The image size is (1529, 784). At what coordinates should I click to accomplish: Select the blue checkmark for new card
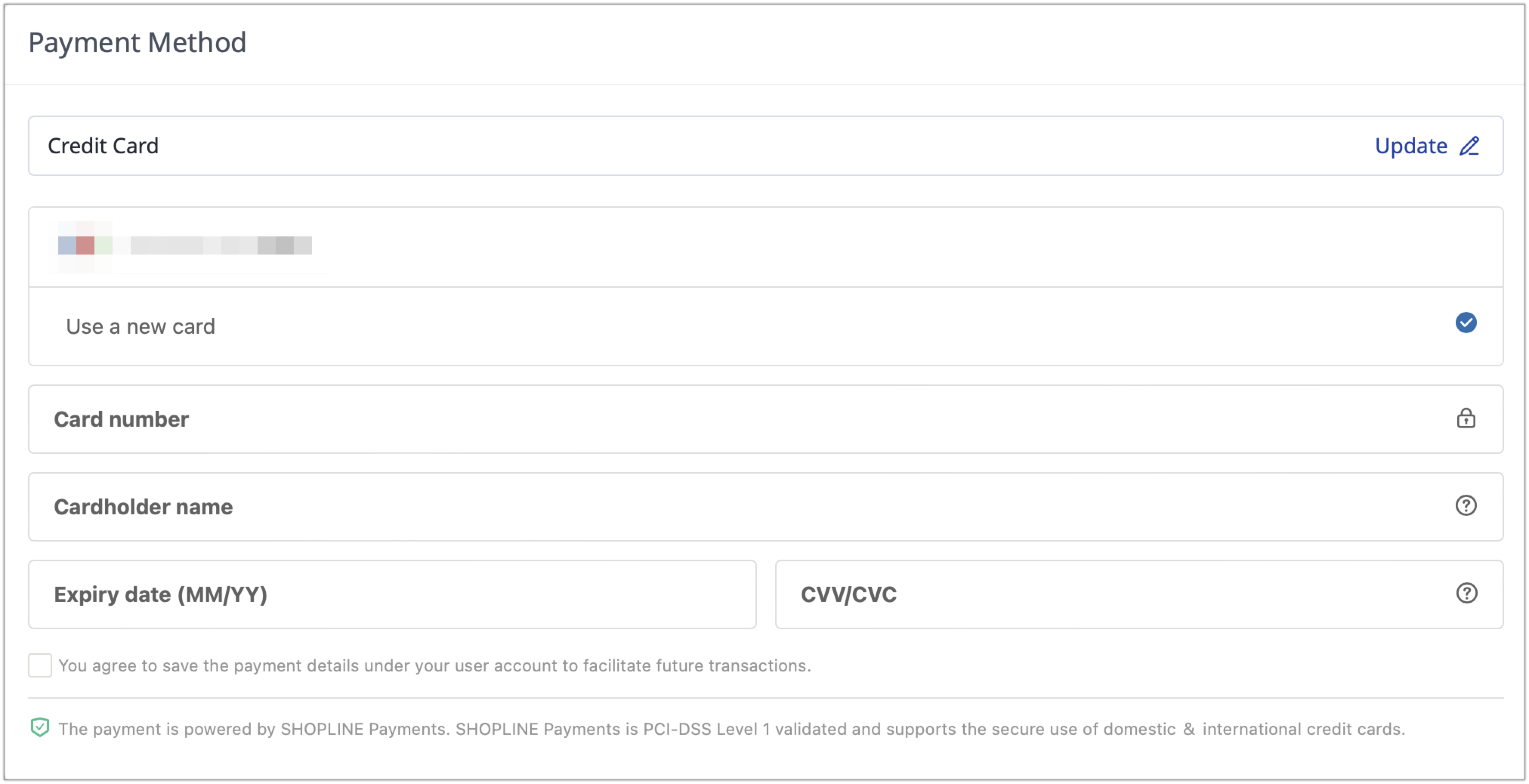pyautogui.click(x=1466, y=323)
